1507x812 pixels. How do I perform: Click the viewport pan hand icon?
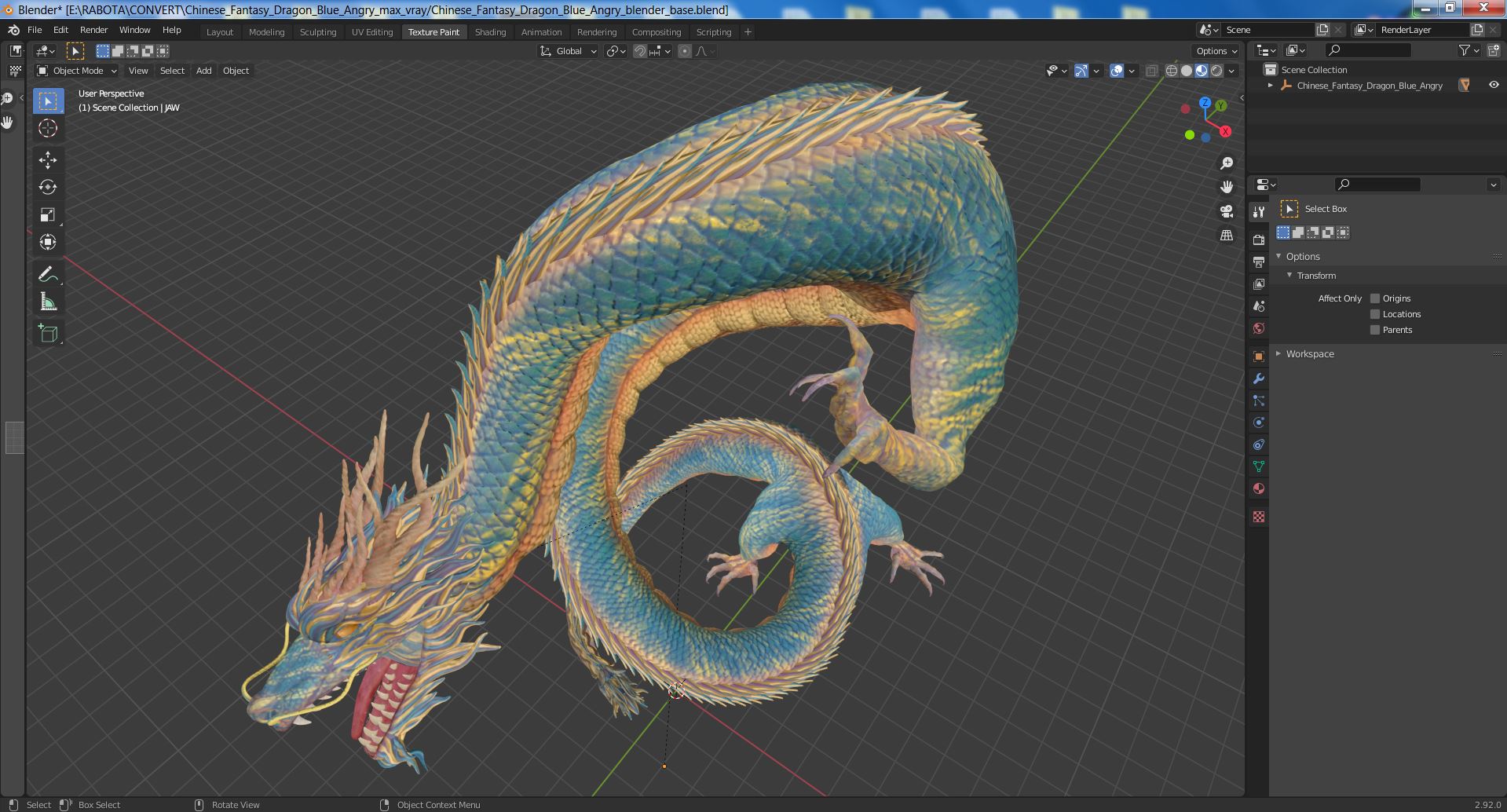point(1227,187)
